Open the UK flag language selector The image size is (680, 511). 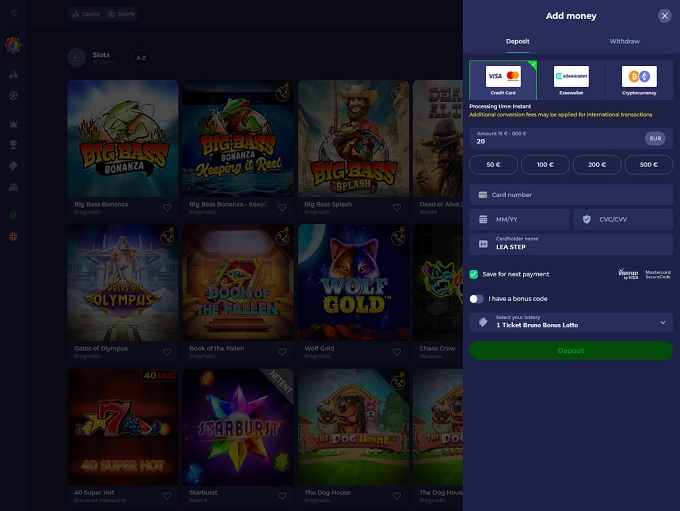(x=13, y=237)
